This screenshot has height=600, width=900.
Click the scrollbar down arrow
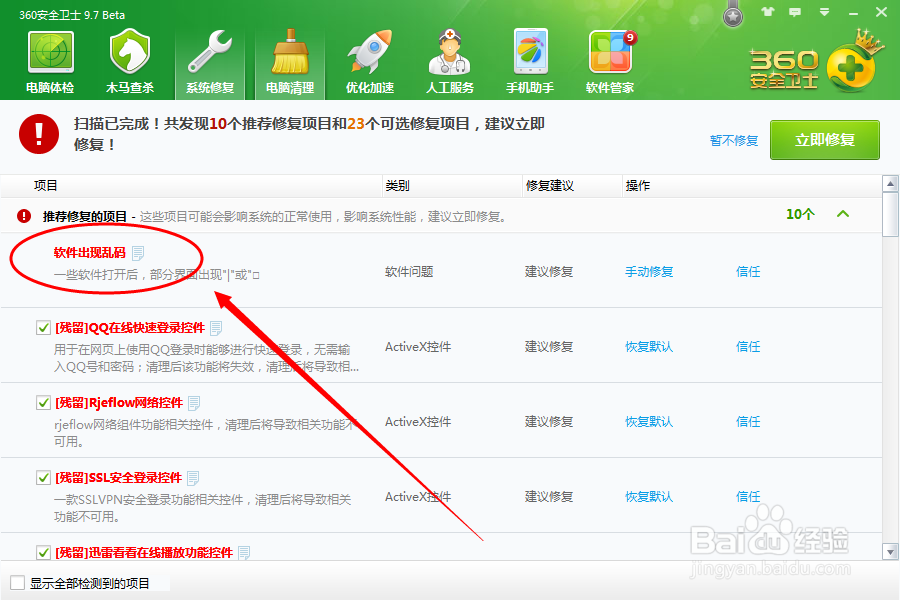coord(890,552)
